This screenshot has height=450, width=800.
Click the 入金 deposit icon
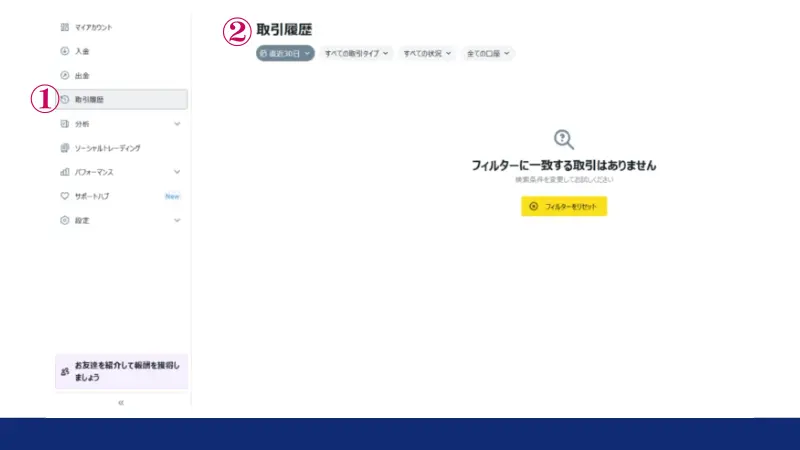pyautogui.click(x=65, y=51)
